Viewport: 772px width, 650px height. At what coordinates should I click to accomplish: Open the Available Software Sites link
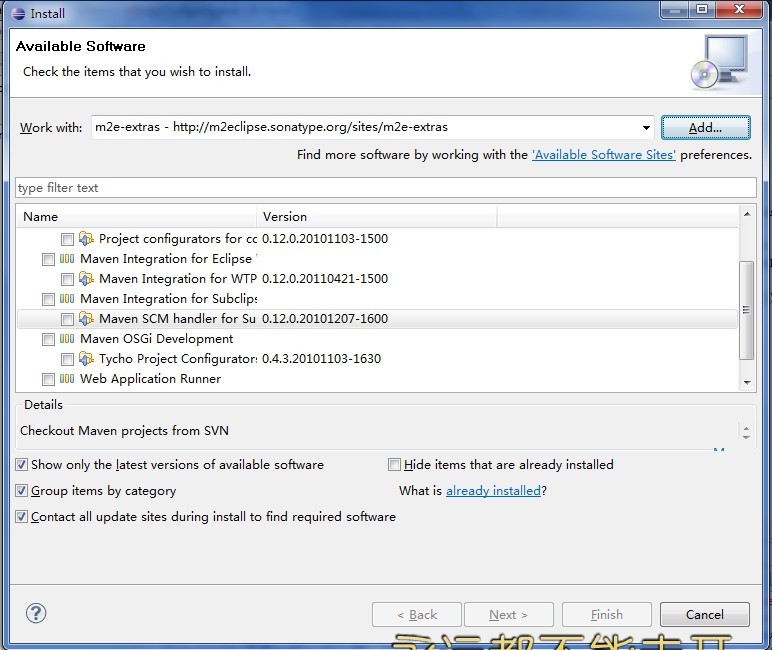click(604, 155)
